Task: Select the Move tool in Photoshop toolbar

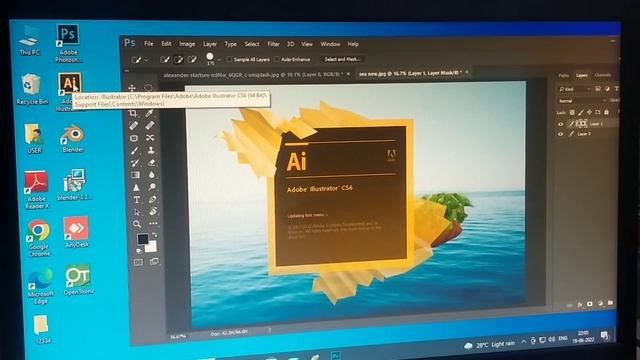Action: pos(132,88)
